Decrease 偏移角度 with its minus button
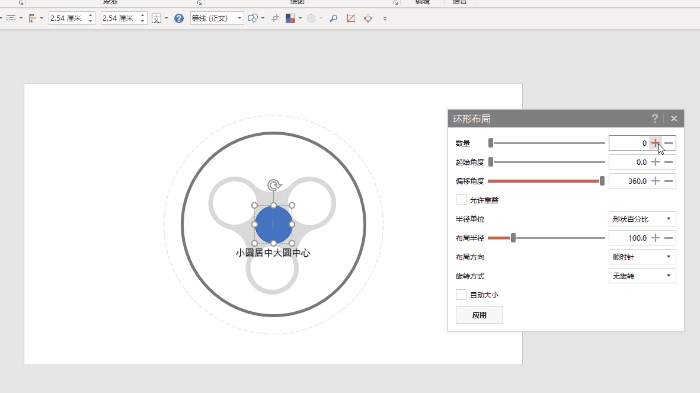The width and height of the screenshot is (700, 393). [x=669, y=181]
